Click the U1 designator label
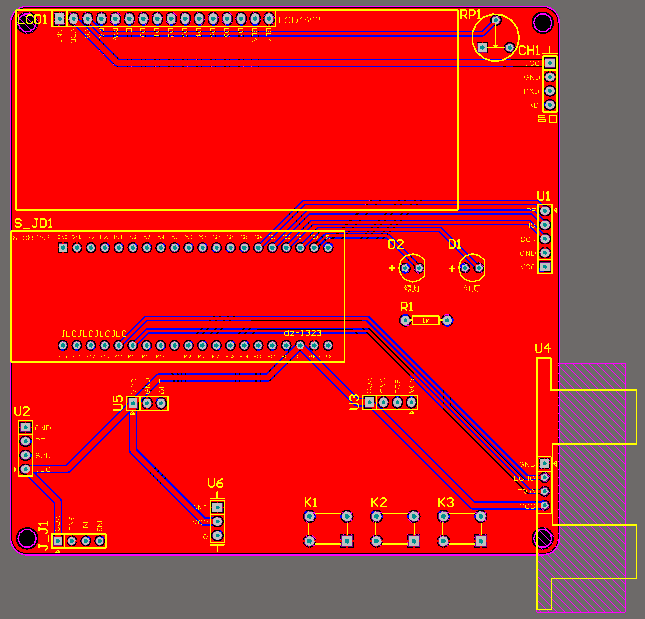 tap(543, 196)
